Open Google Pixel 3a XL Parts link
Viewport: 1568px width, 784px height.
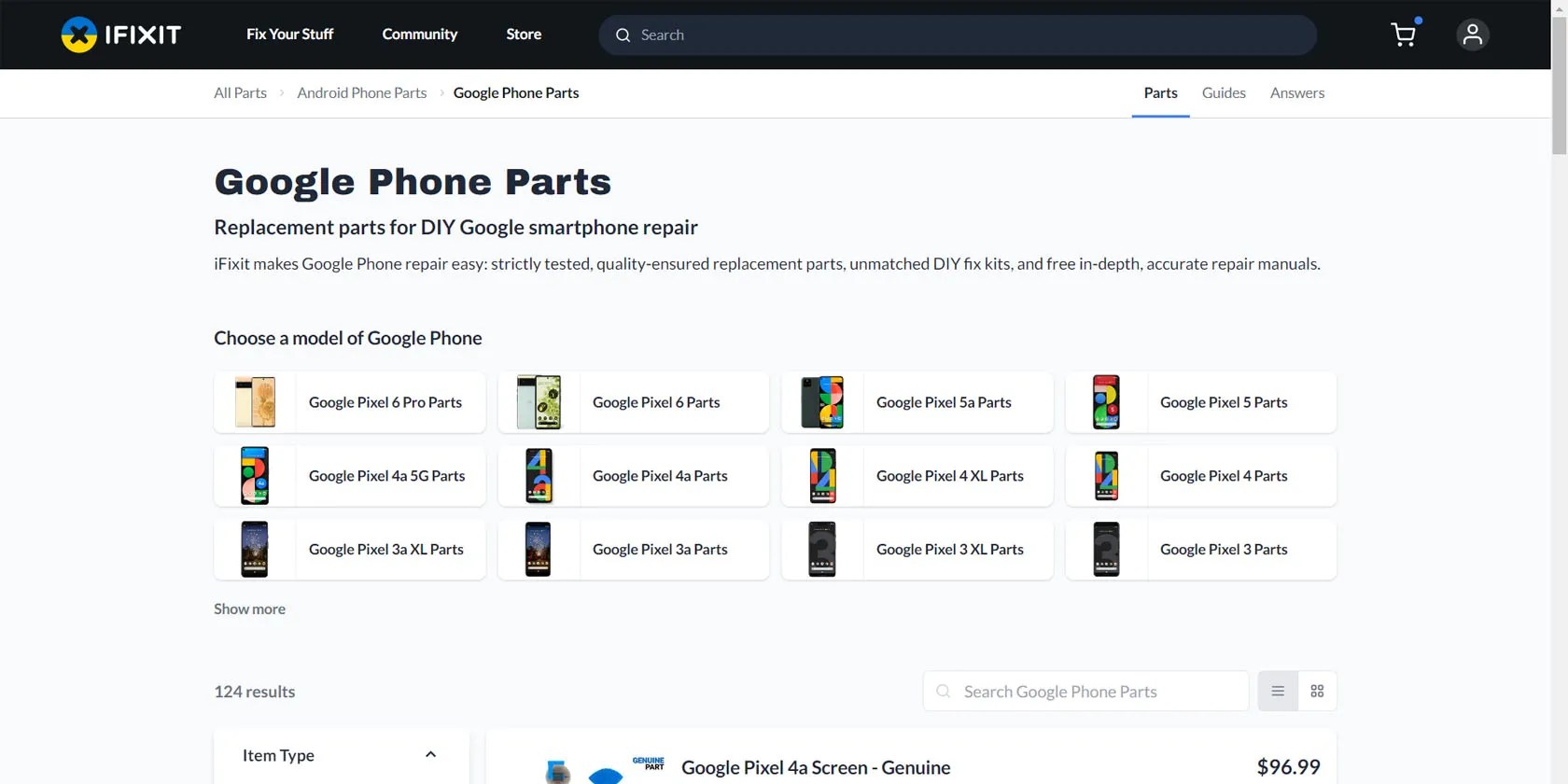pyautogui.click(x=385, y=550)
